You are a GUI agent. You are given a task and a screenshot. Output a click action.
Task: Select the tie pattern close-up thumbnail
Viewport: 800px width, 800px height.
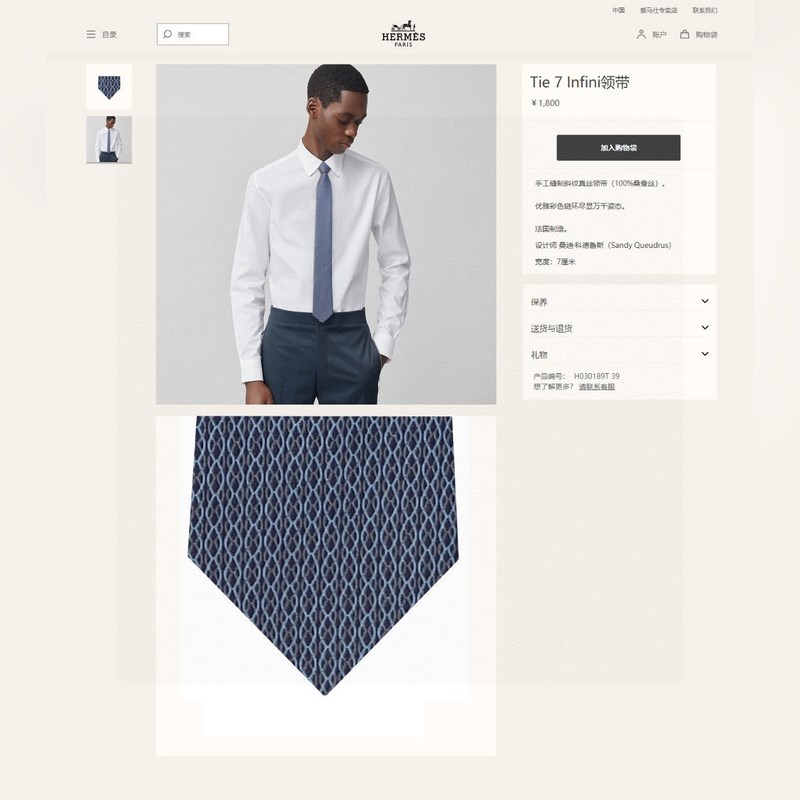tap(109, 87)
